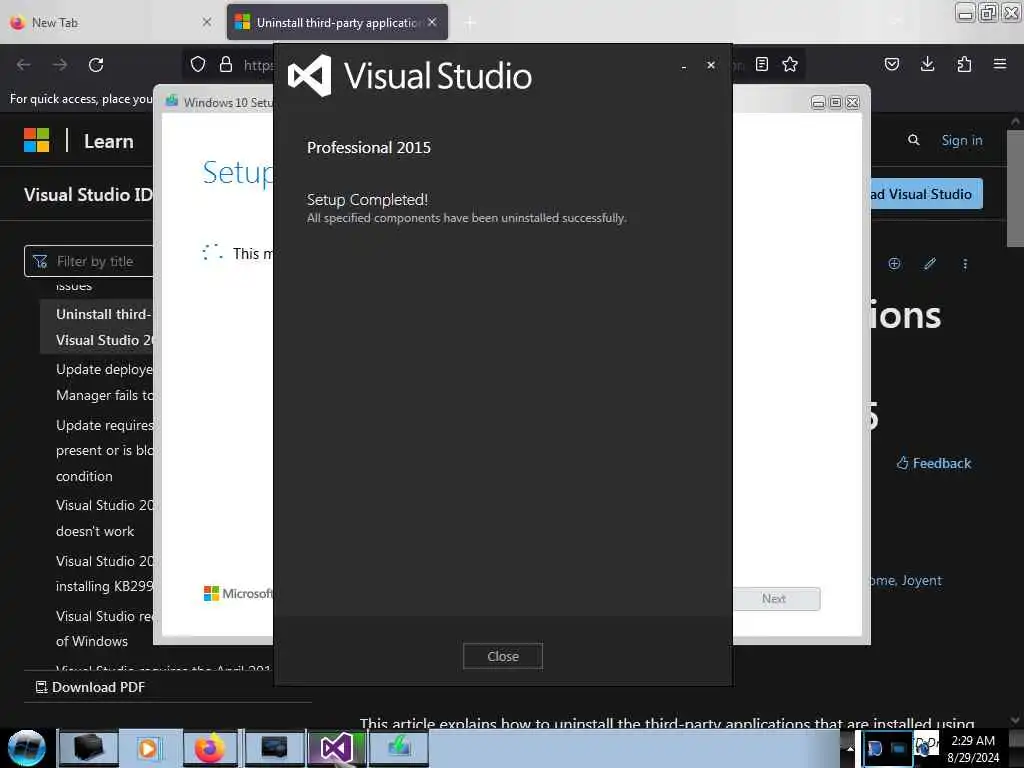Focus the Filter by title field
The width and height of the screenshot is (1024, 768).
click(x=90, y=261)
